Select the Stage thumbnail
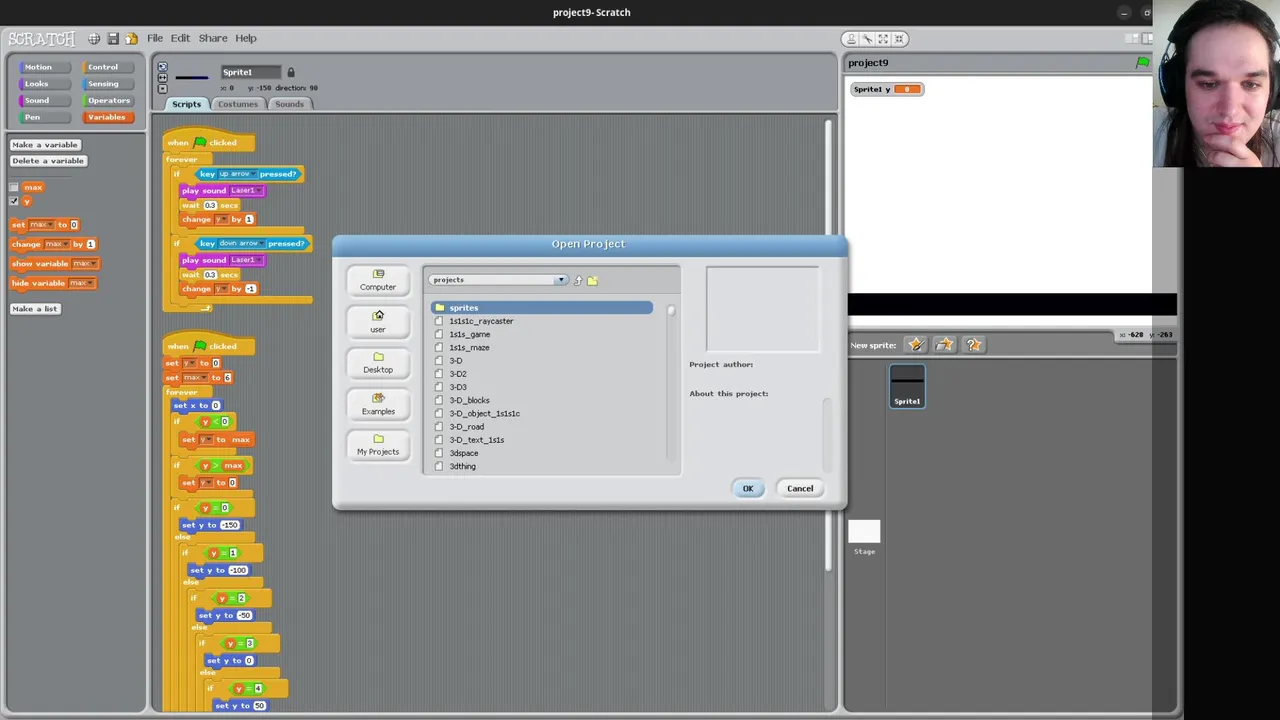Image resolution: width=1280 pixels, height=720 pixels. tap(864, 537)
